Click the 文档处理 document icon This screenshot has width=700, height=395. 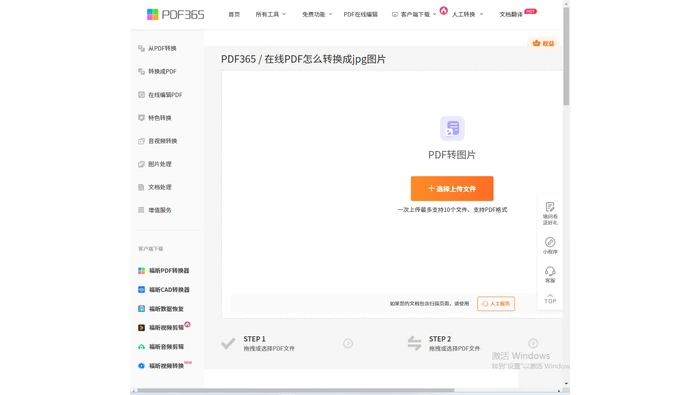tap(141, 187)
